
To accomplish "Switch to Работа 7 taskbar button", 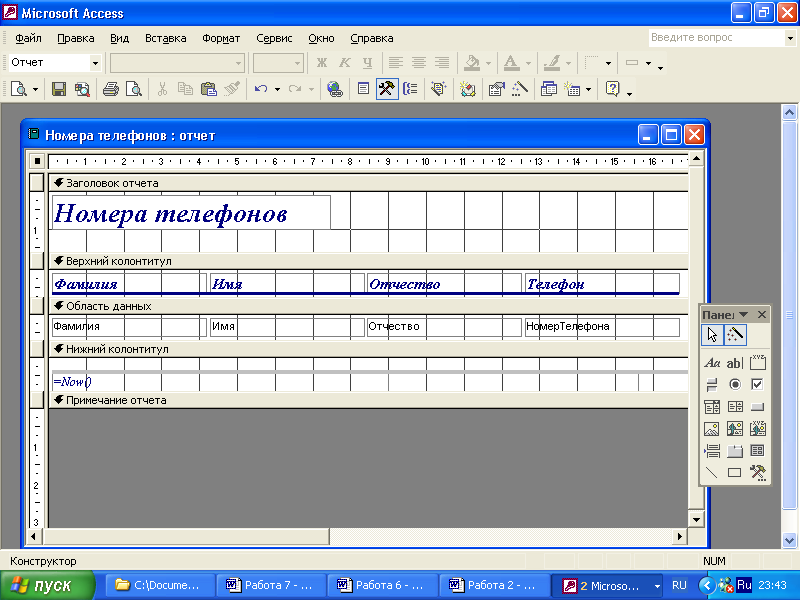I will coord(271,585).
